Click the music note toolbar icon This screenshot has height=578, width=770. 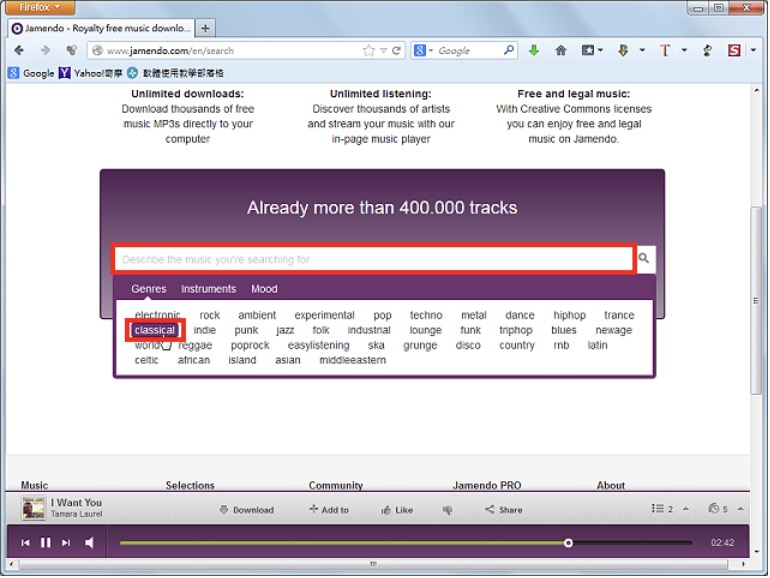tap(707, 50)
